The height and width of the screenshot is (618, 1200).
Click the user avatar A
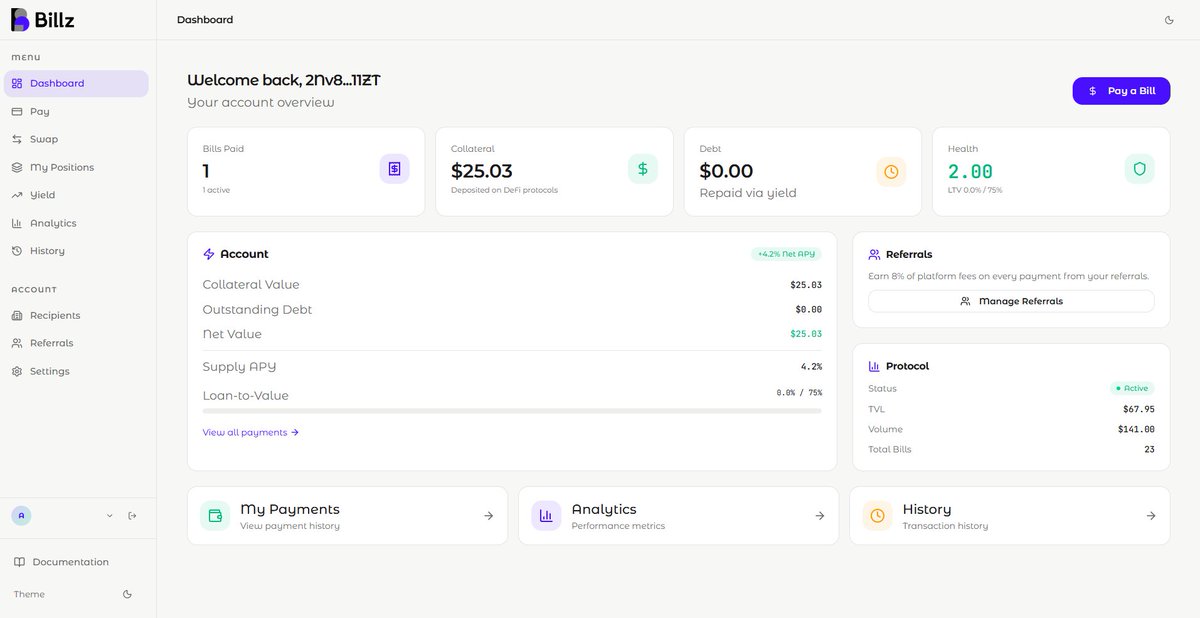pos(21,516)
